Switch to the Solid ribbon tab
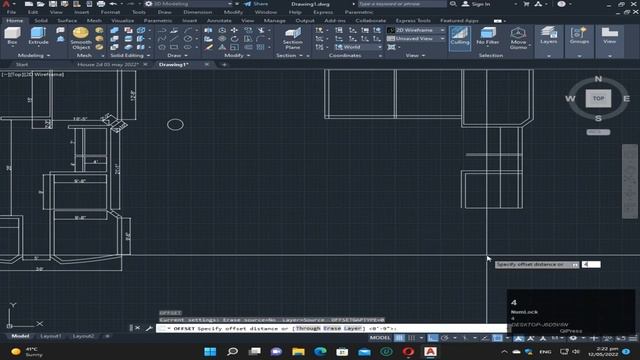 coord(41,20)
